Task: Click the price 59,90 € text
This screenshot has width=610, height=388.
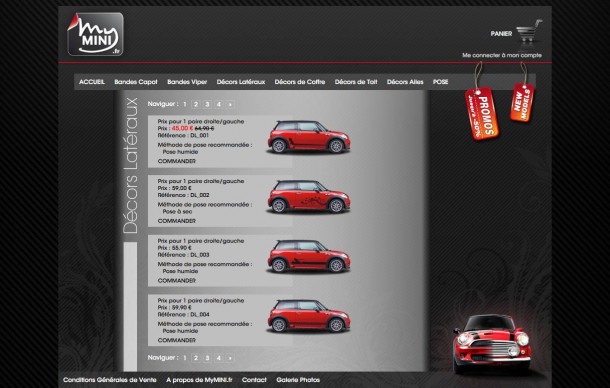Action: point(182,307)
